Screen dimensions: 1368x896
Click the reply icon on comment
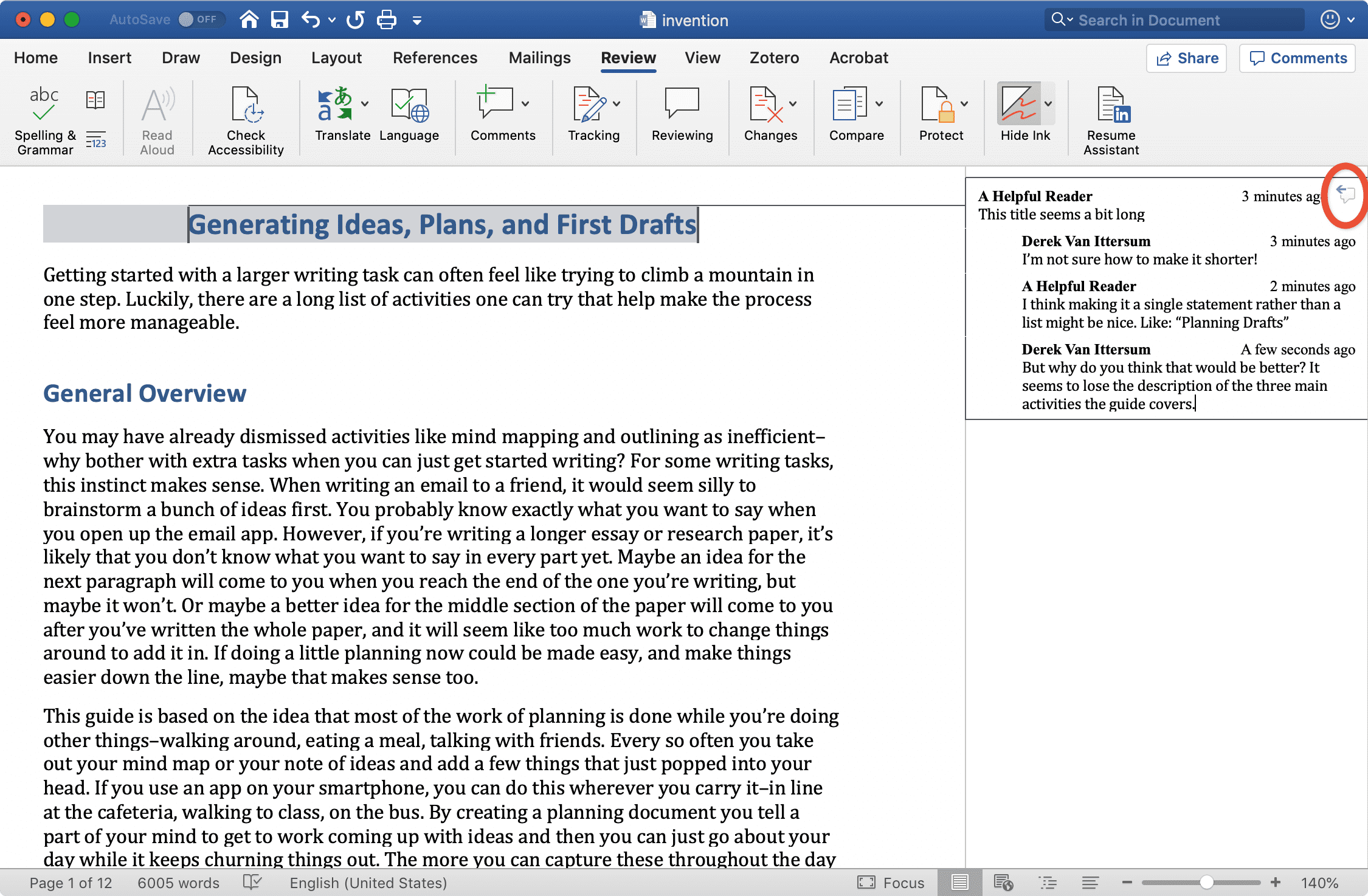point(1346,195)
